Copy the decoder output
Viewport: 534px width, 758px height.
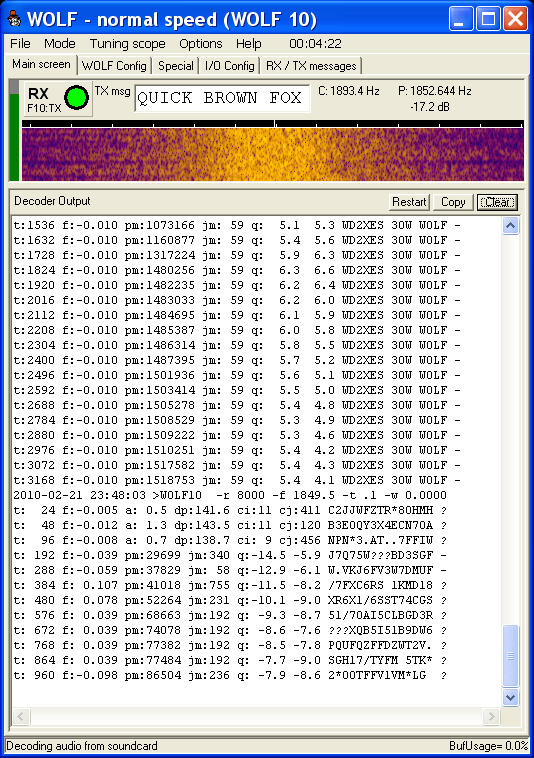coord(453,202)
